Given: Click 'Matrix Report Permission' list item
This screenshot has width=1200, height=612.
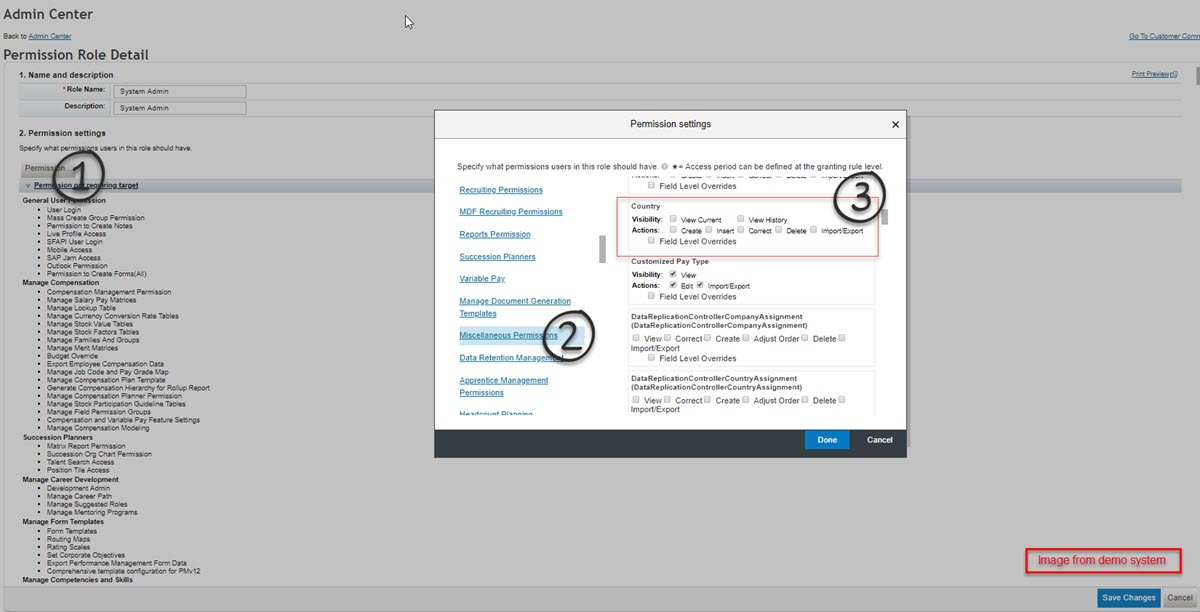Looking at the screenshot, I should pos(86,446).
